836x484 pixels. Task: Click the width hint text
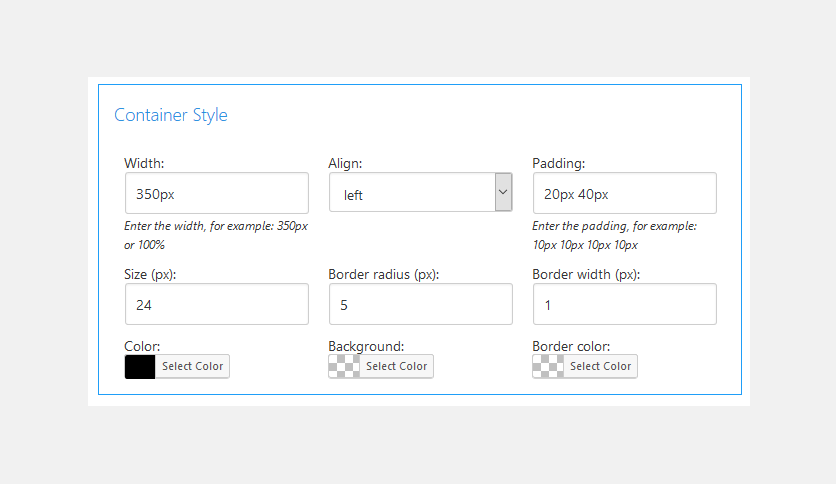click(x=216, y=235)
